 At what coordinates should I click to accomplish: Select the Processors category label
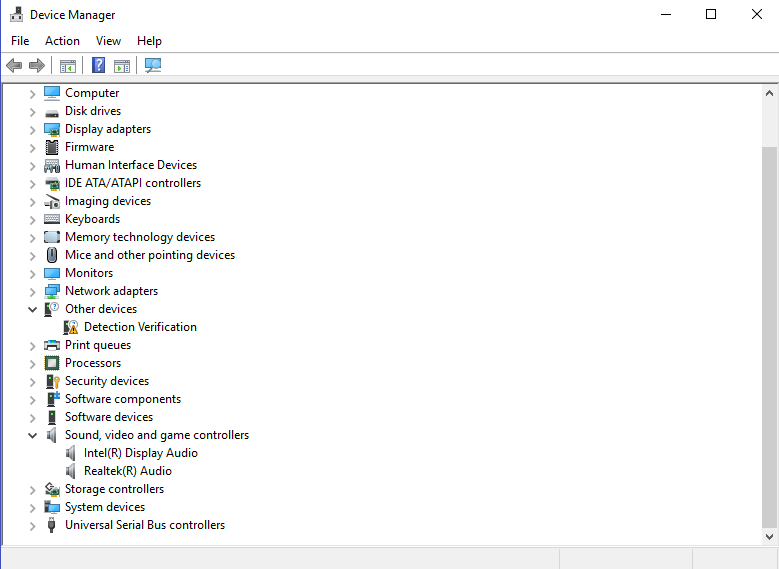[x=93, y=363]
